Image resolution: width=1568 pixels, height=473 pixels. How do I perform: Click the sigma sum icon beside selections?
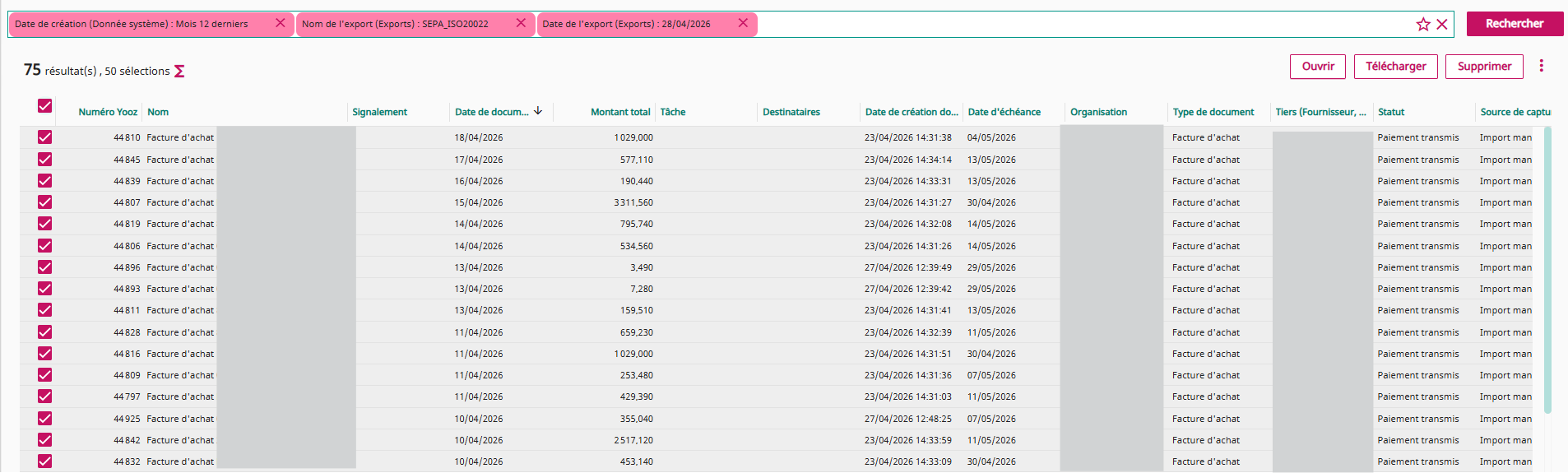tap(179, 72)
